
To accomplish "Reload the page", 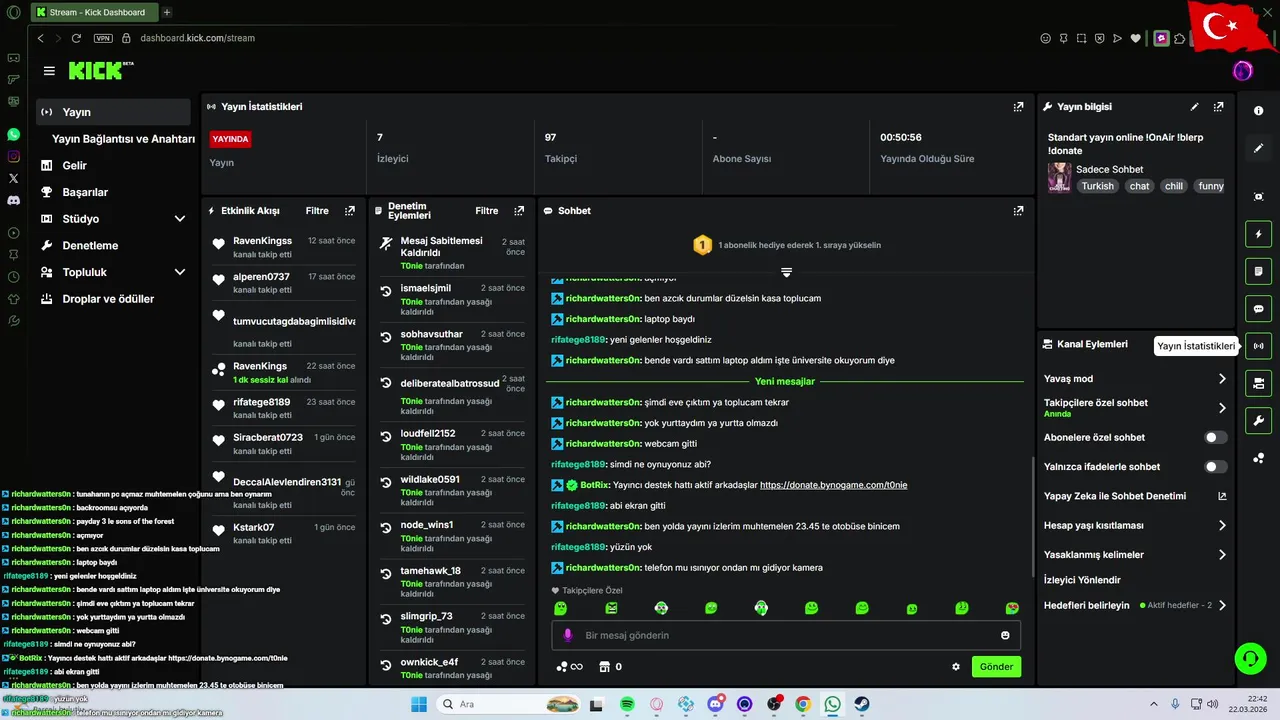I will pyautogui.click(x=76, y=38).
